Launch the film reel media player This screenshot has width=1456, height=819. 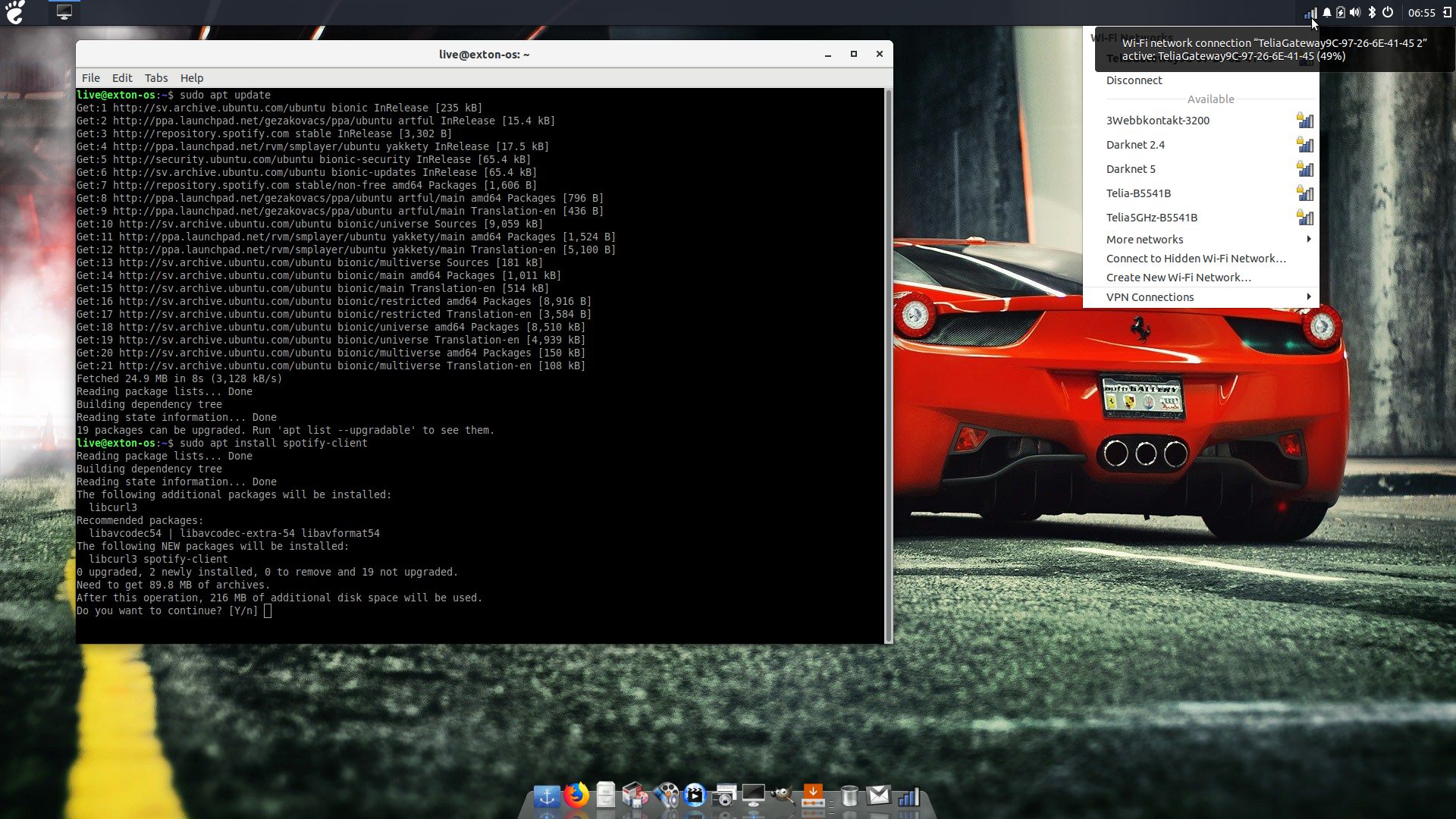click(x=666, y=795)
